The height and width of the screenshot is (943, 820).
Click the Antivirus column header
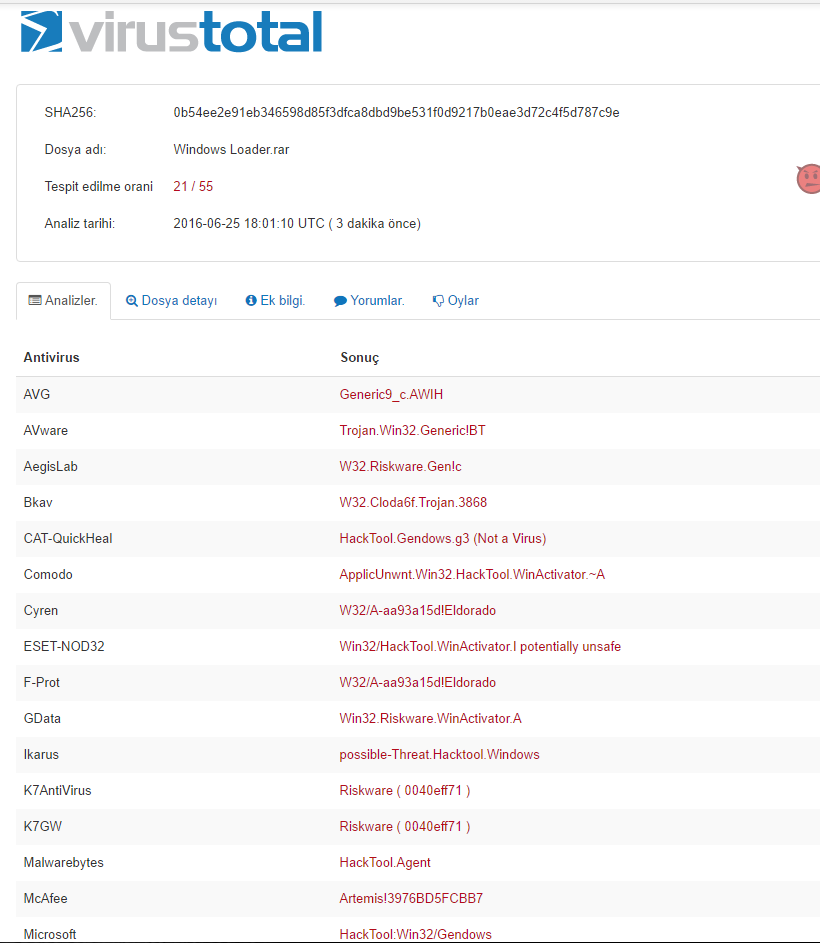51,357
